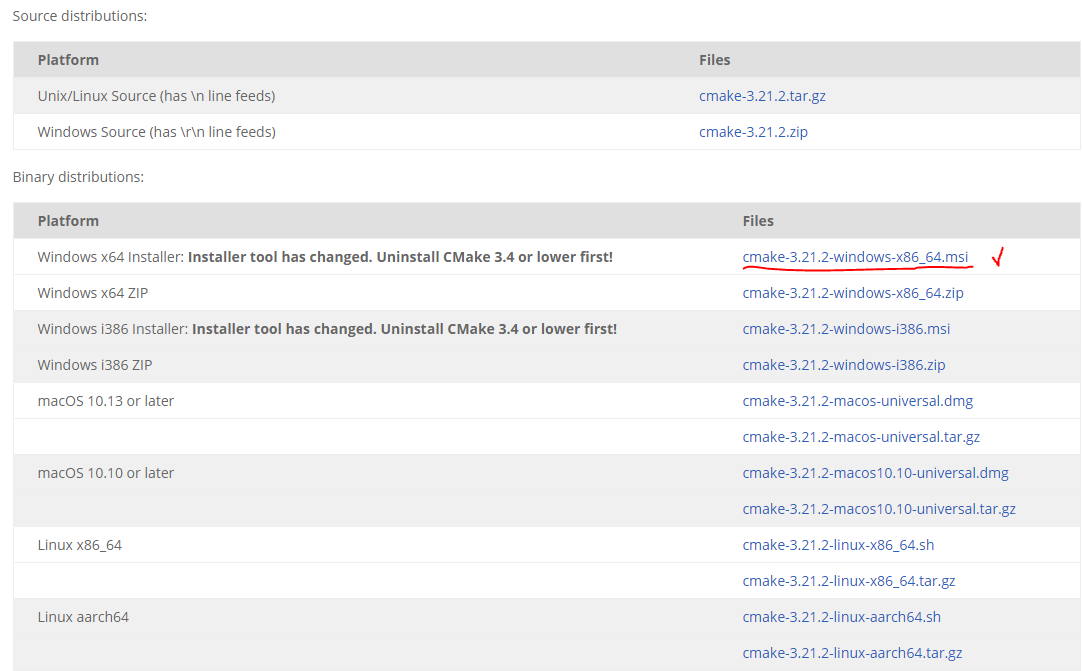Click the 'Binary distributions:' heading
The width and height of the screenshot is (1082, 671).
78,177
